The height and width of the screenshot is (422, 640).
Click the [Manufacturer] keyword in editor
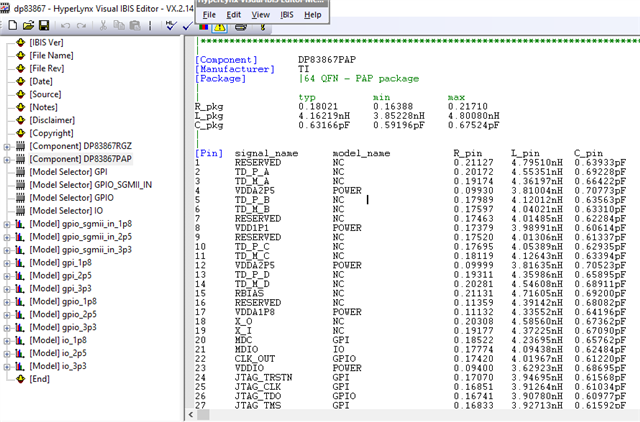(x=235, y=69)
